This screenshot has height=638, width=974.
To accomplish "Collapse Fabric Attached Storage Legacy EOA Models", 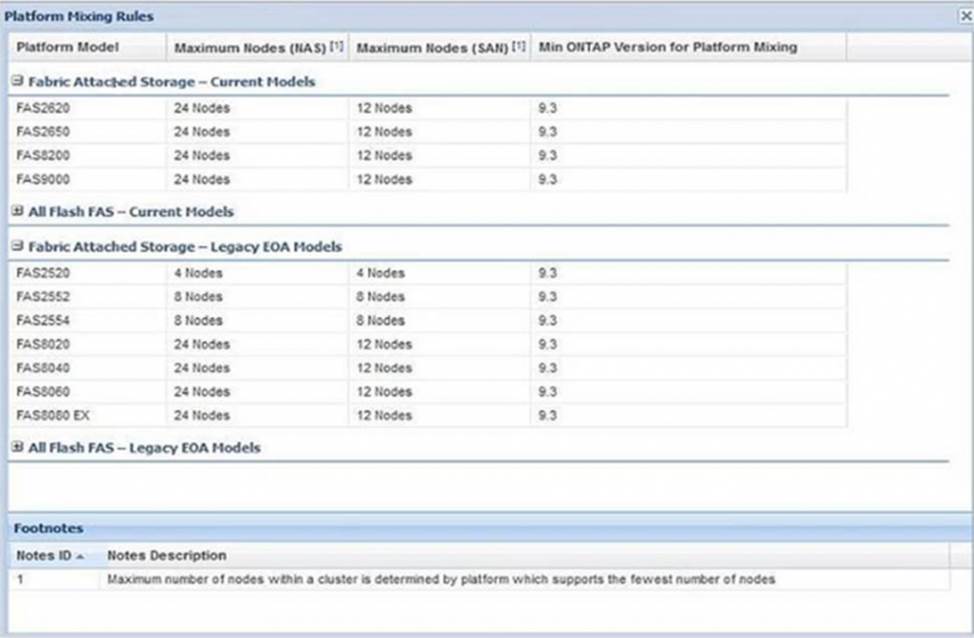I will [18, 247].
